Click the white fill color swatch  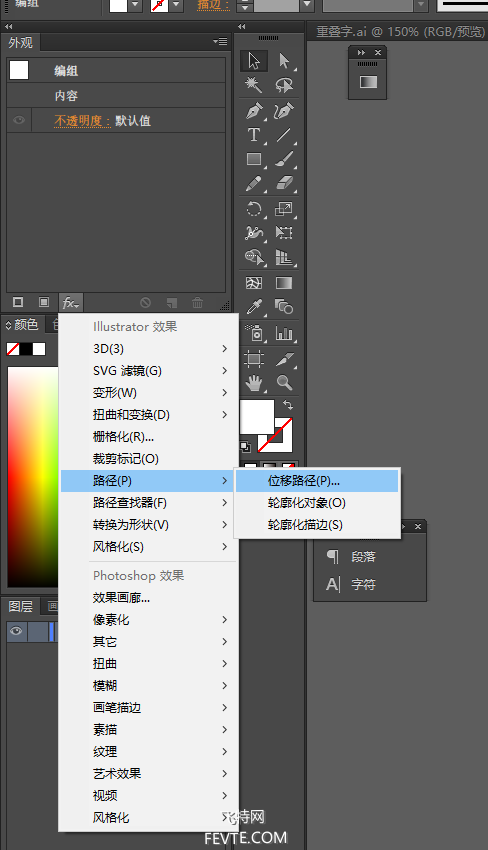257,416
